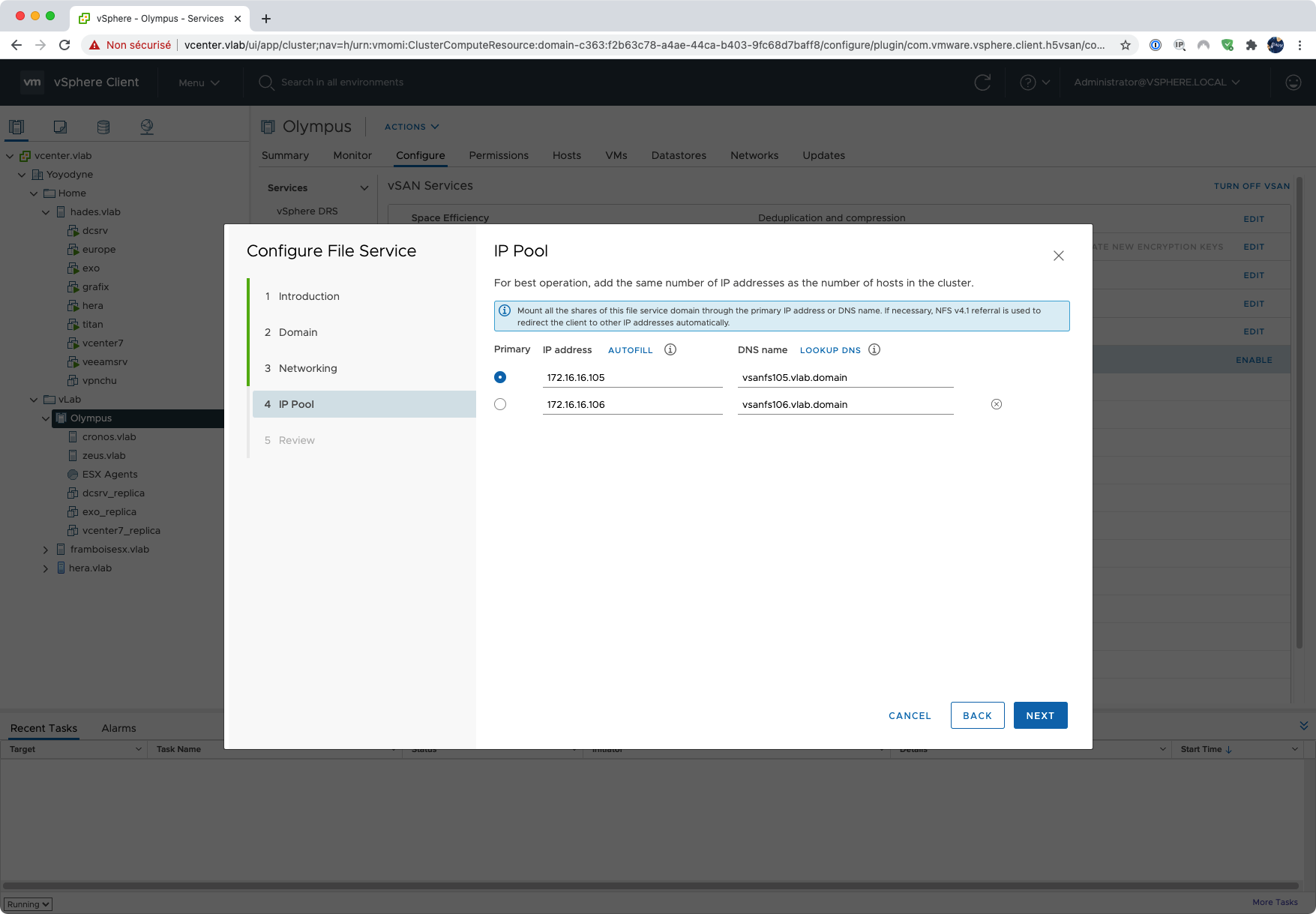Open the Administrator@VSPHERE.LOCAL user dropdown
The image size is (1316, 914).
1156,82
